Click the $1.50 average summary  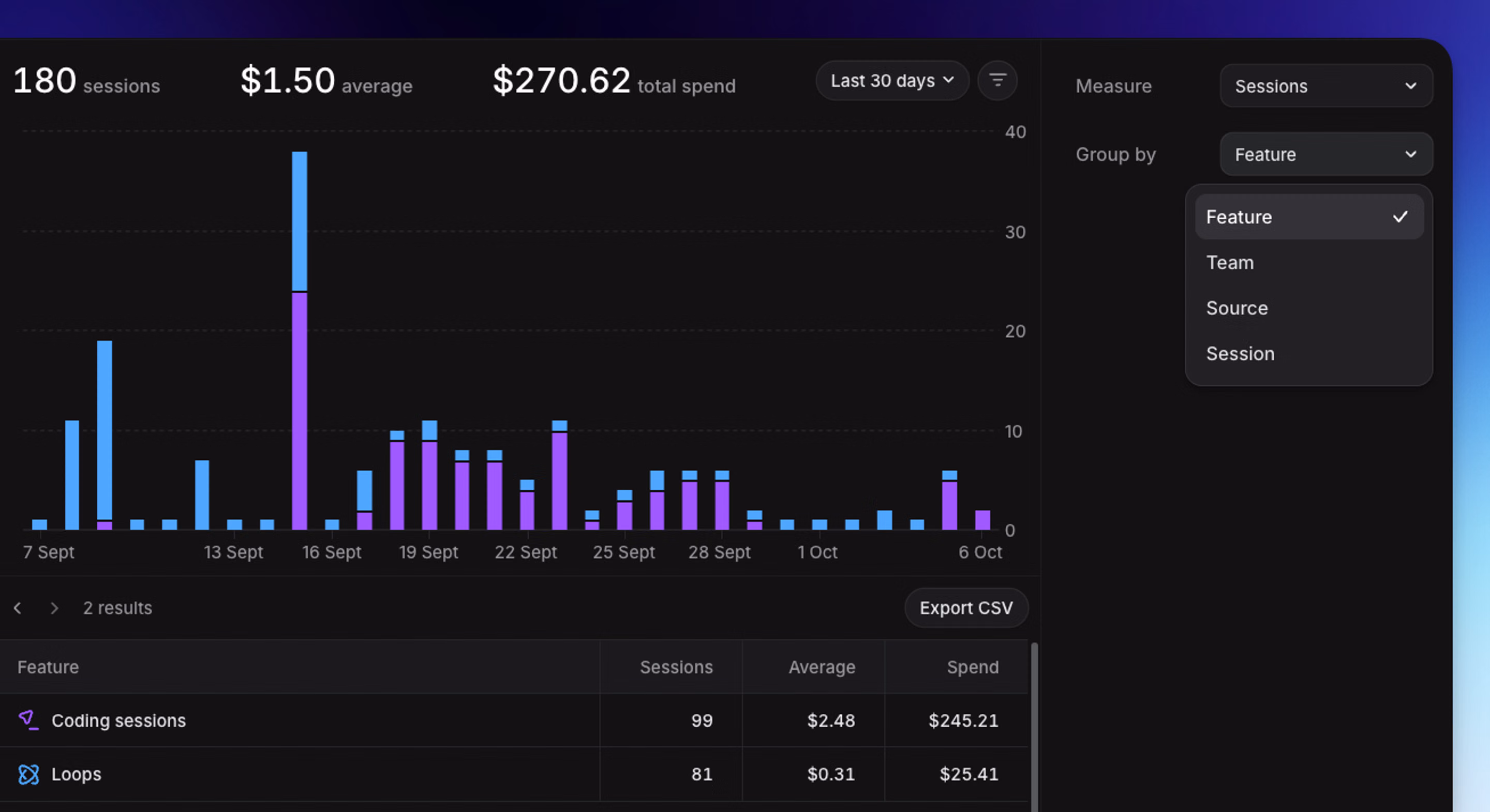pyautogui.click(x=326, y=80)
